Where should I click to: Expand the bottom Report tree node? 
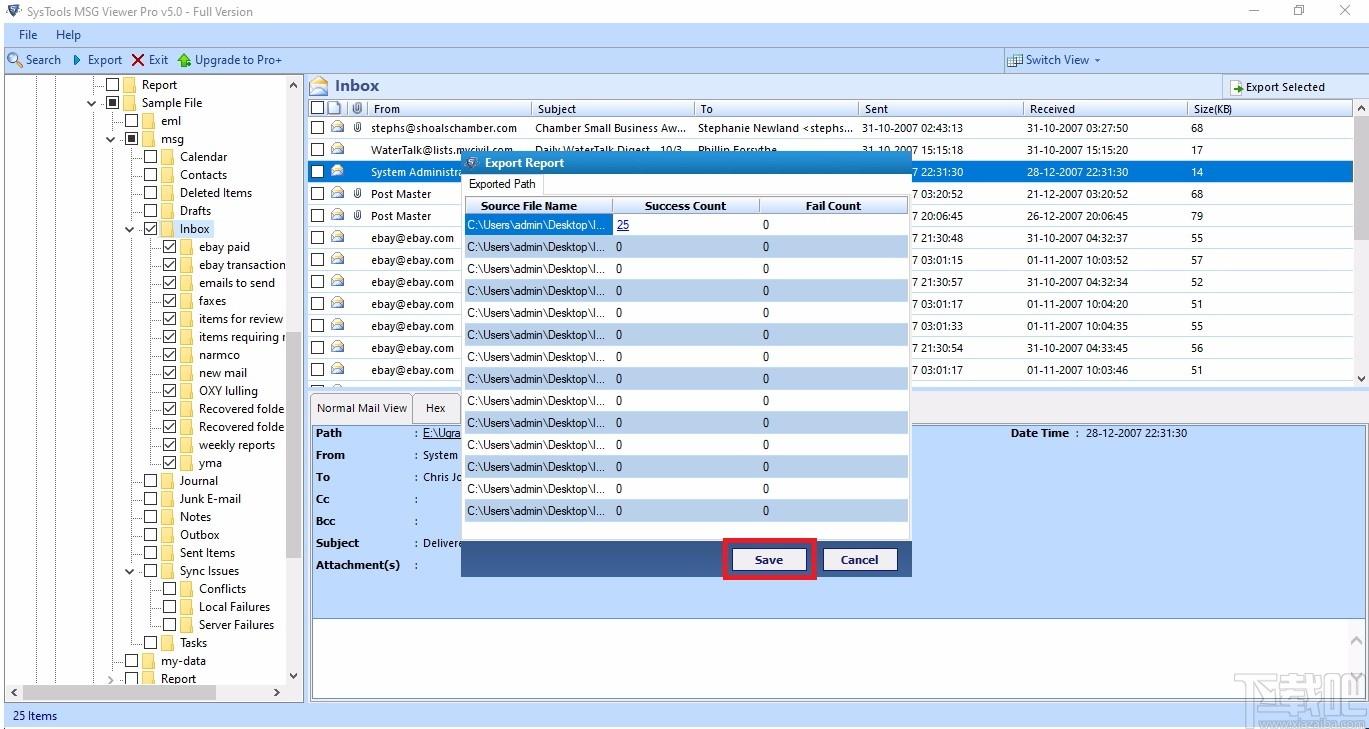click(111, 679)
